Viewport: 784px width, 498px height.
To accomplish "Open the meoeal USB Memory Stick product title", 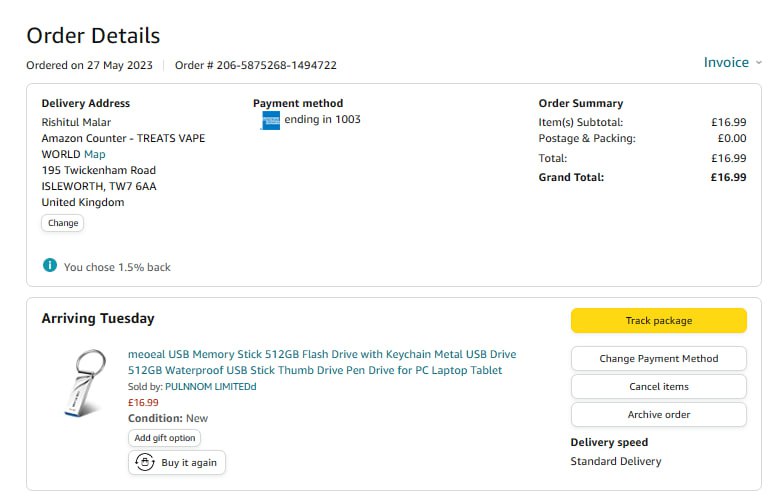I will pos(322,362).
